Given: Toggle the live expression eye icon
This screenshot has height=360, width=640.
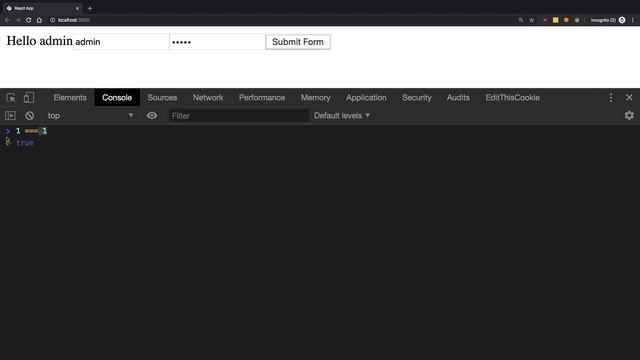Looking at the screenshot, I should [x=152, y=116].
